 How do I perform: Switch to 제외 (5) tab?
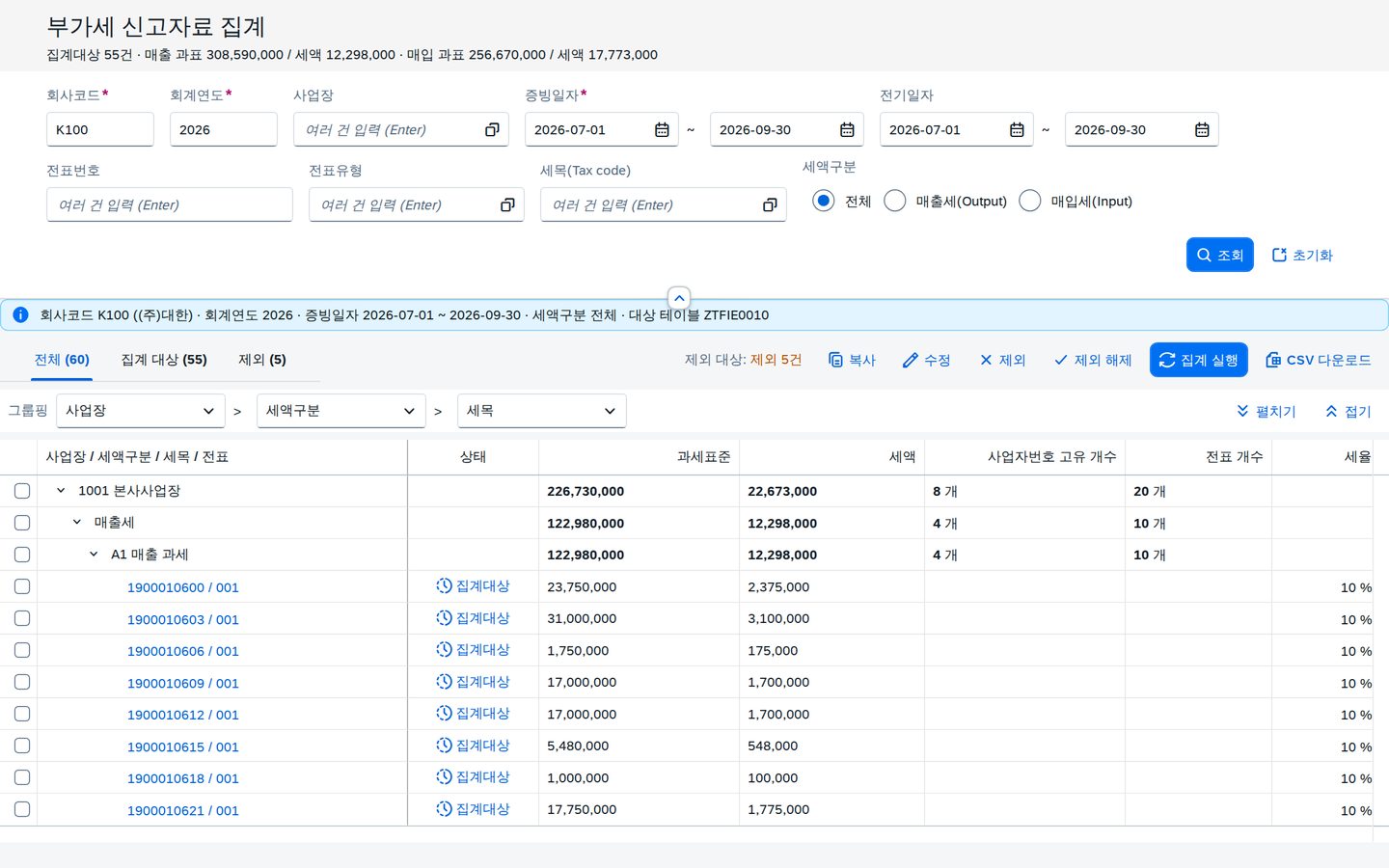coord(262,360)
